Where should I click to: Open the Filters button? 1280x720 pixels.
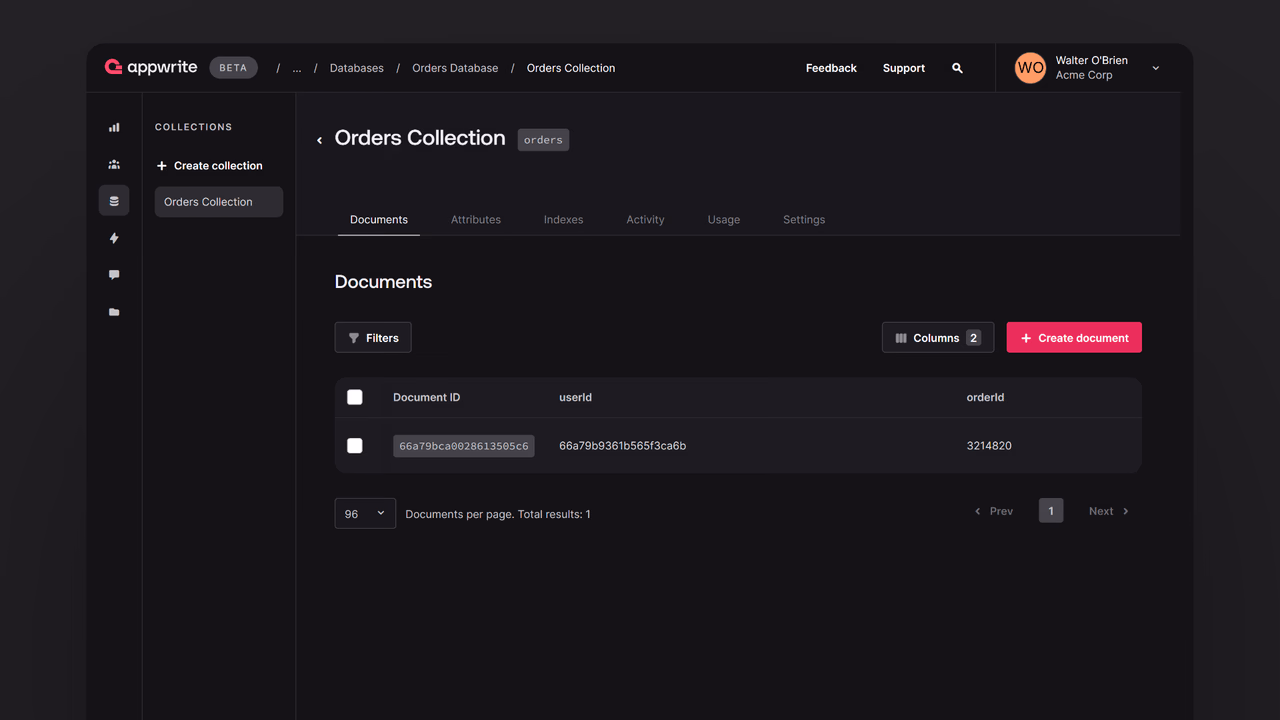[x=373, y=338]
